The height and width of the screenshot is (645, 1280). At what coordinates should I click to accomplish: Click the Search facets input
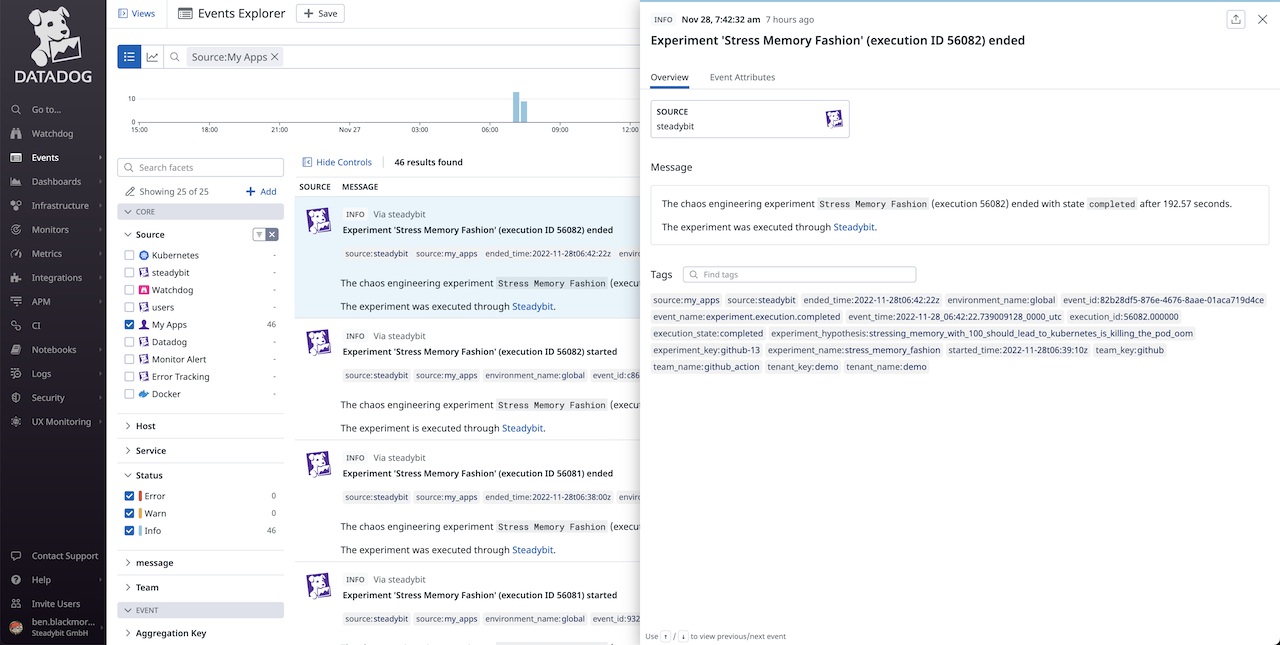click(200, 168)
